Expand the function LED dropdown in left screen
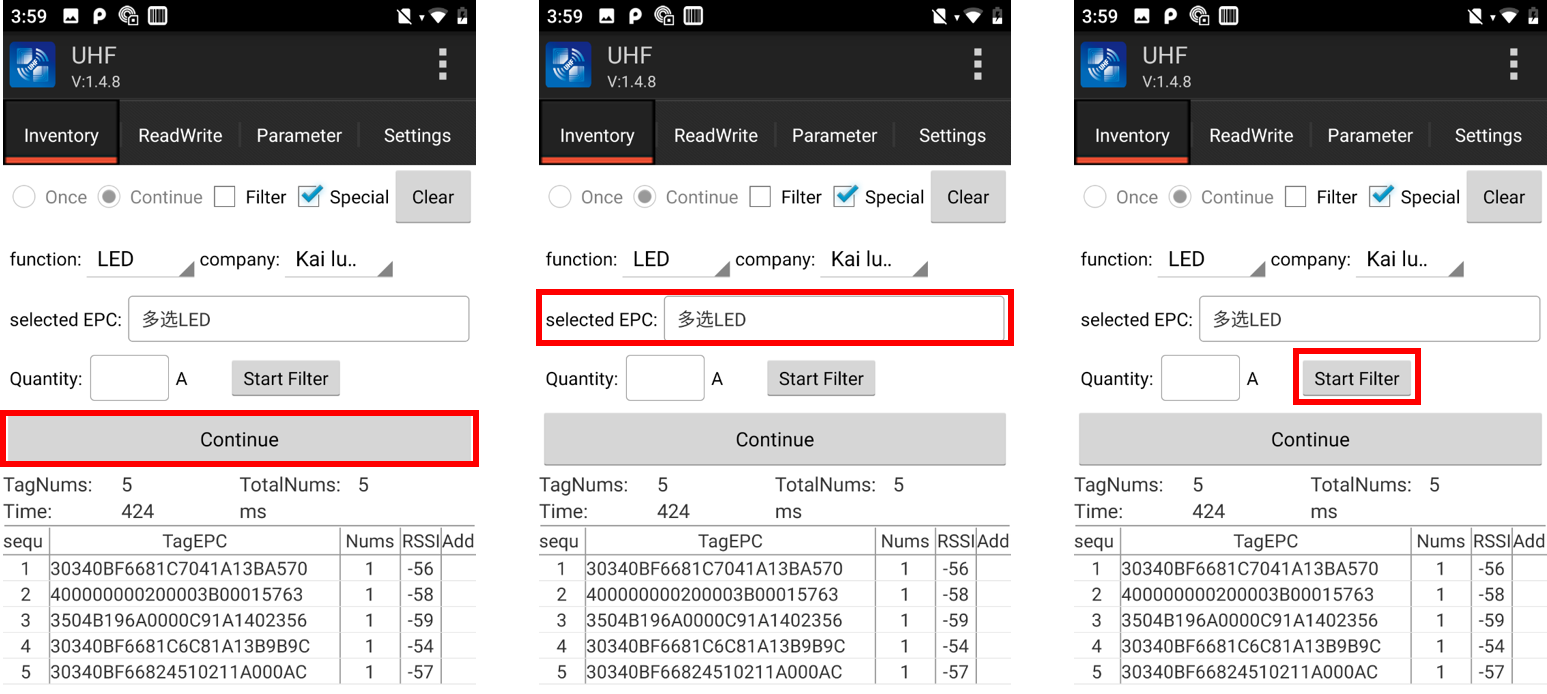 [143, 260]
